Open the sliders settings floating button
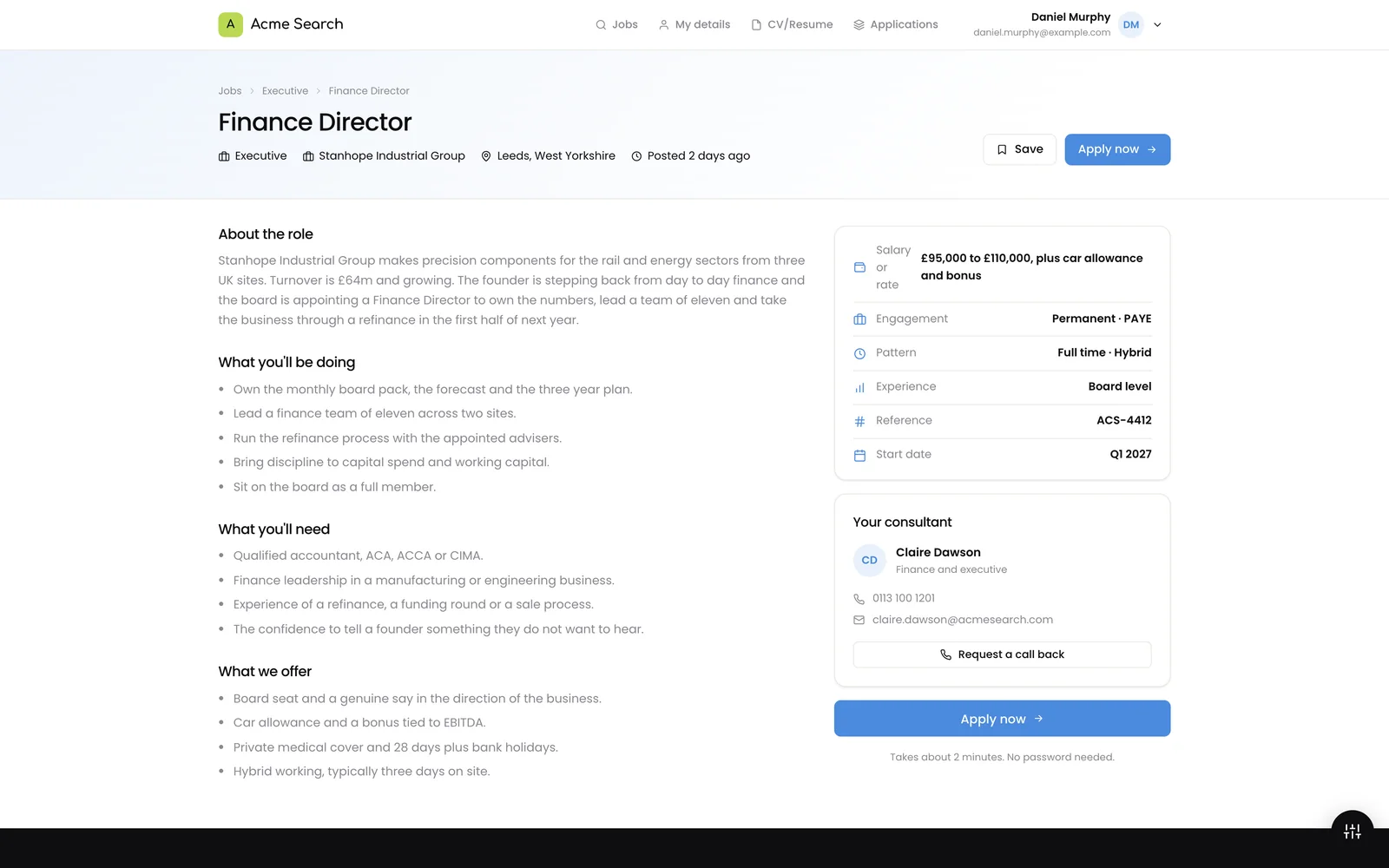 click(1352, 832)
